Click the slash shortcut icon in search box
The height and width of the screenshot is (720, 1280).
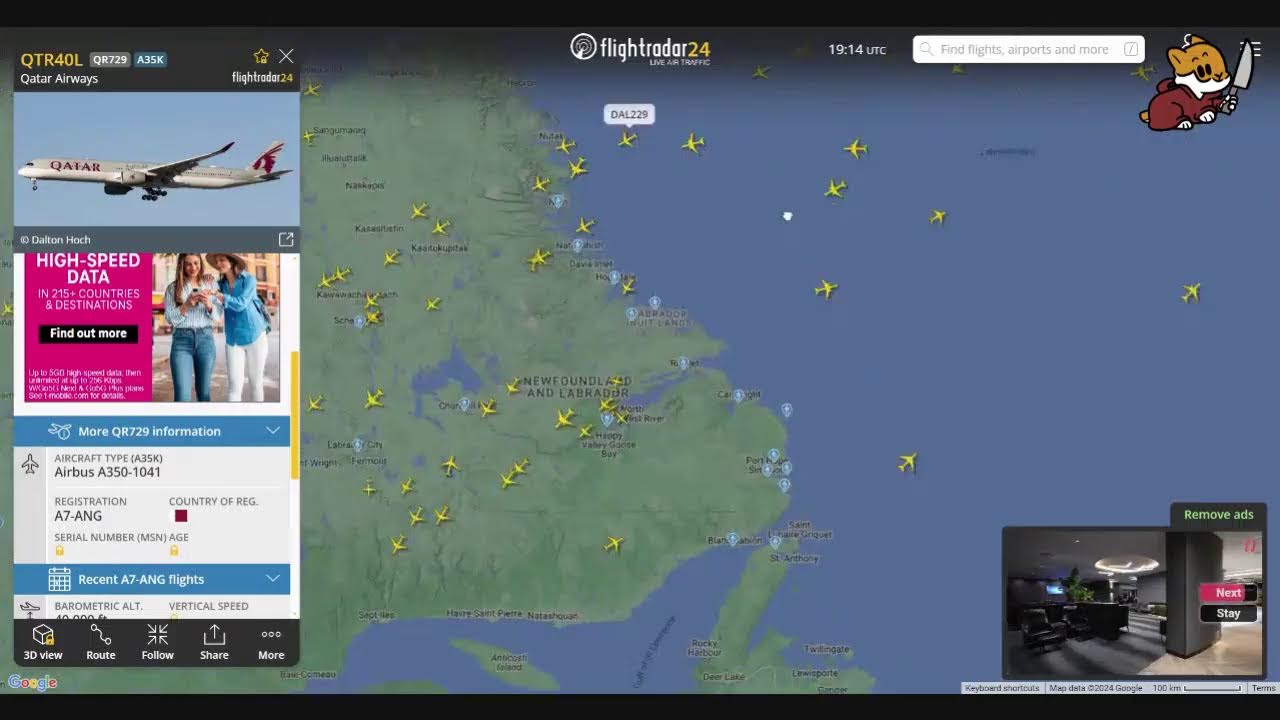tap(1131, 49)
